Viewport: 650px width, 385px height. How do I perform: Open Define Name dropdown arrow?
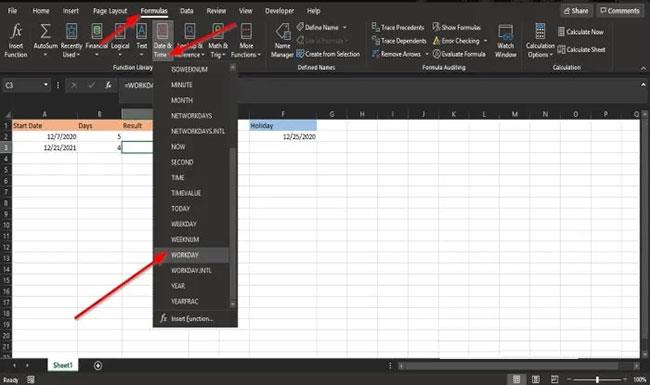click(345, 27)
